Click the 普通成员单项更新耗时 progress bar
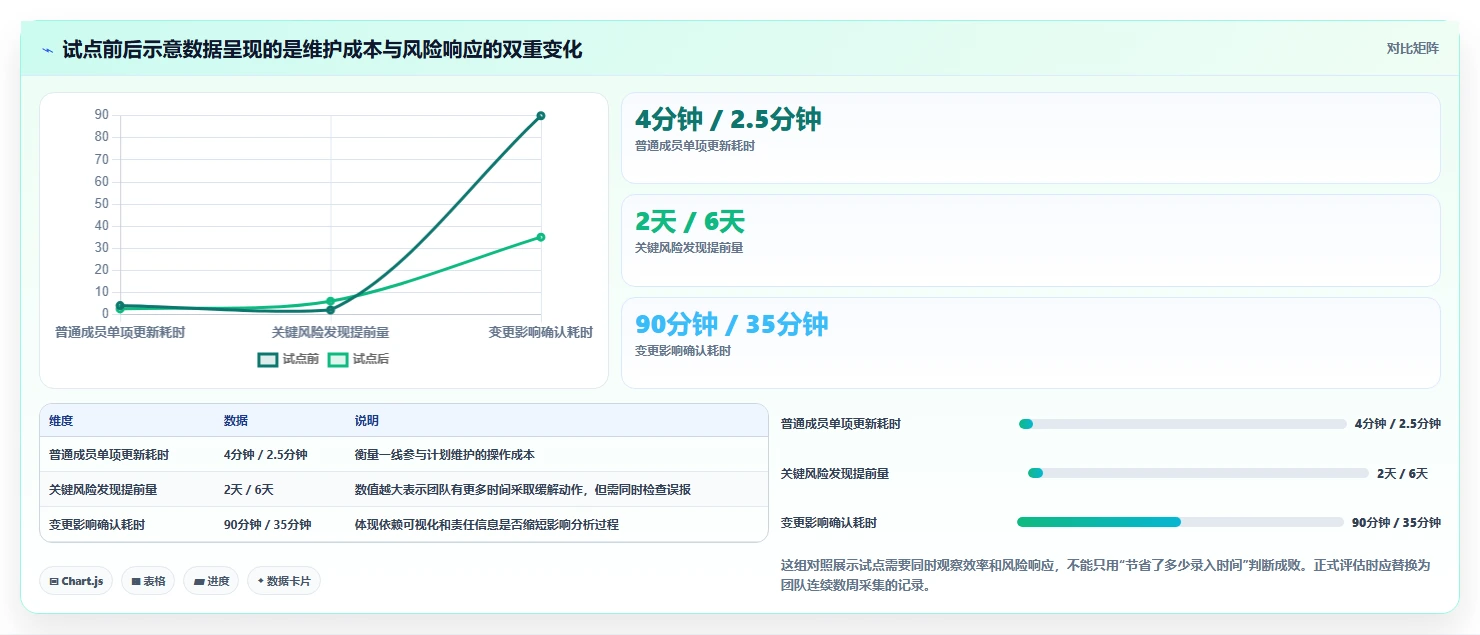The image size is (1480, 635). coord(1182,424)
